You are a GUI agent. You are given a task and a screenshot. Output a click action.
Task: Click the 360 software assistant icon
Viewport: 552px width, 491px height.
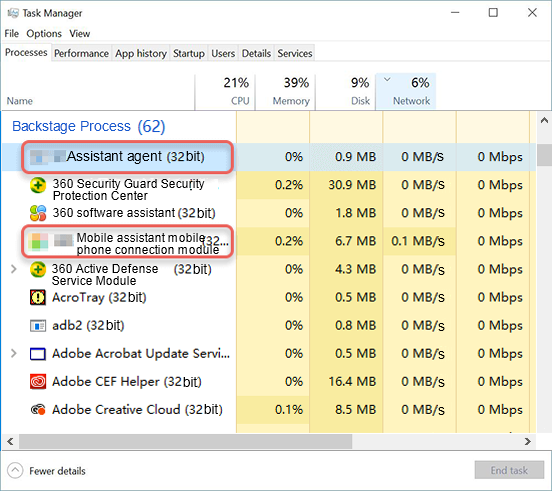pos(38,213)
